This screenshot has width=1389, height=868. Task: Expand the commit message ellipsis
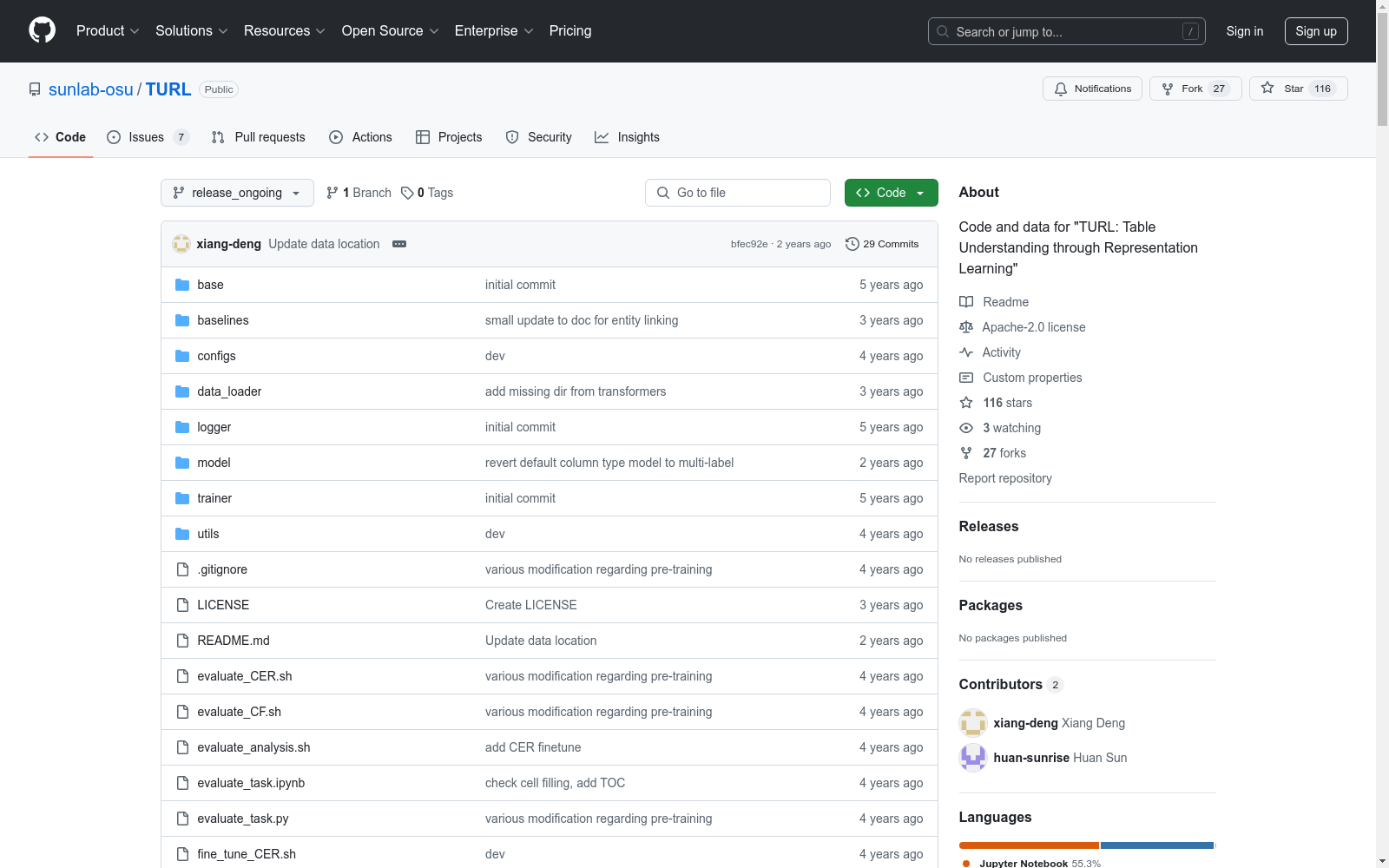tap(399, 244)
